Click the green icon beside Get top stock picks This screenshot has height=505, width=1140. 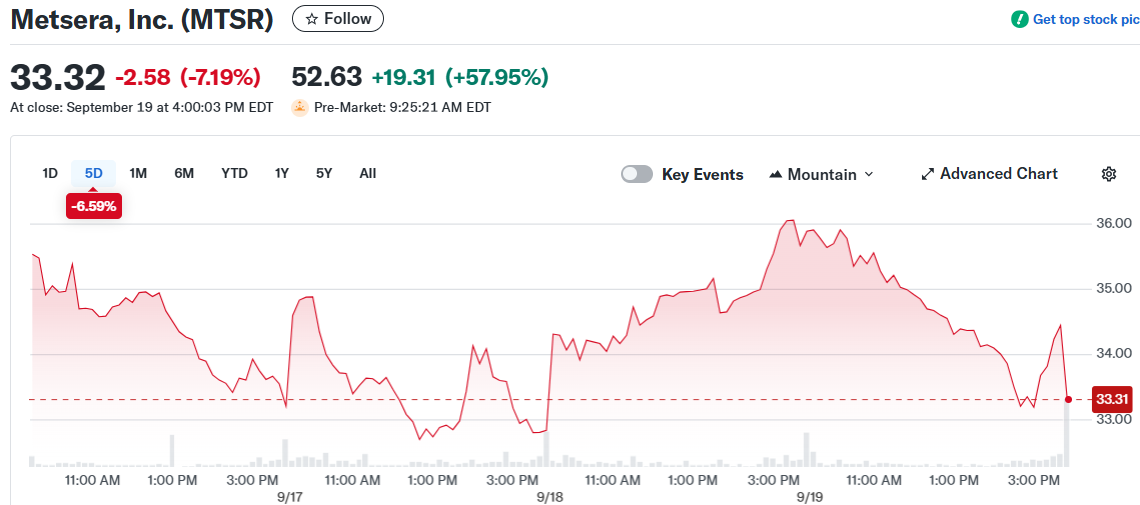click(1020, 20)
